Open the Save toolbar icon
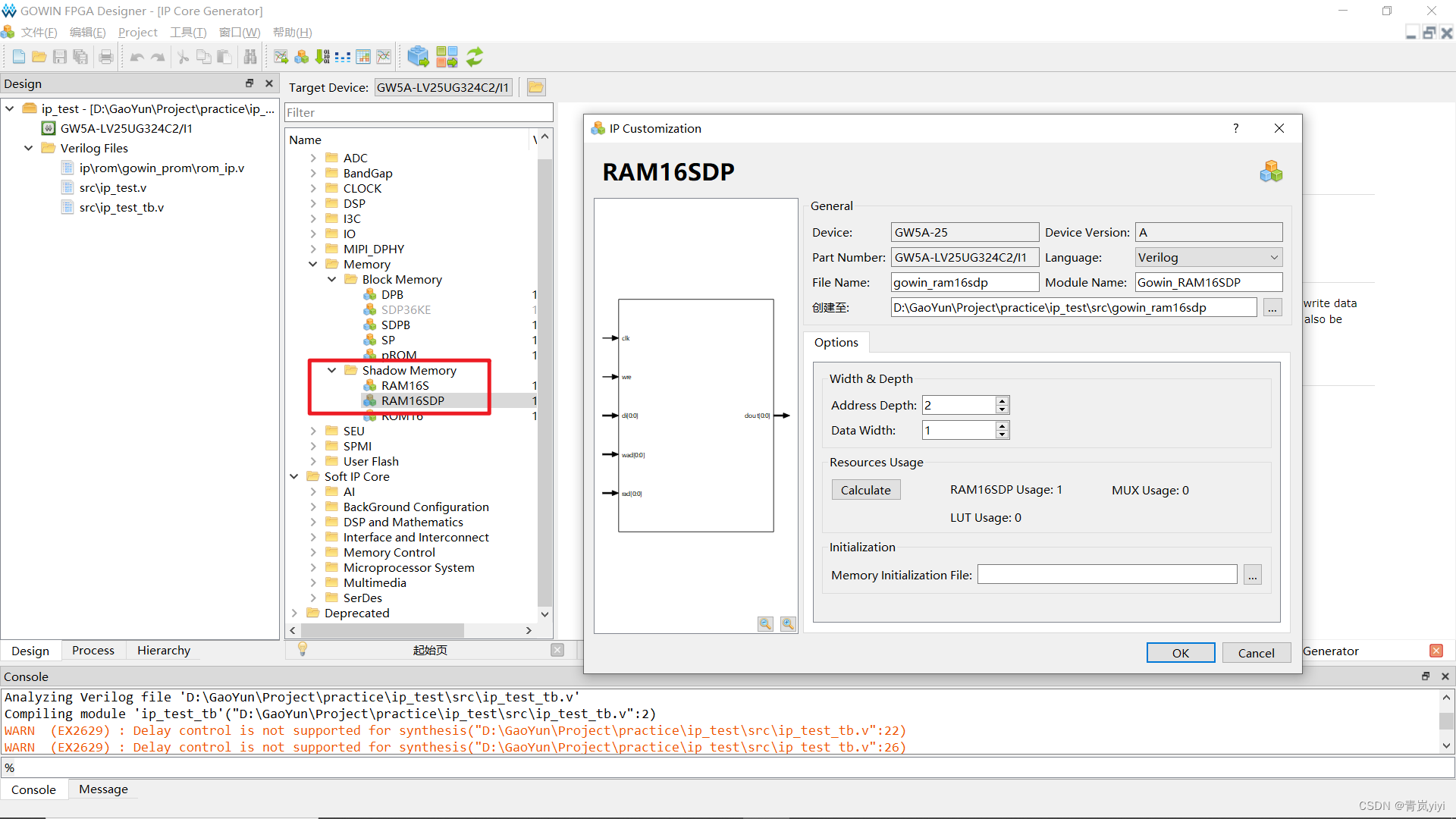 pyautogui.click(x=59, y=56)
